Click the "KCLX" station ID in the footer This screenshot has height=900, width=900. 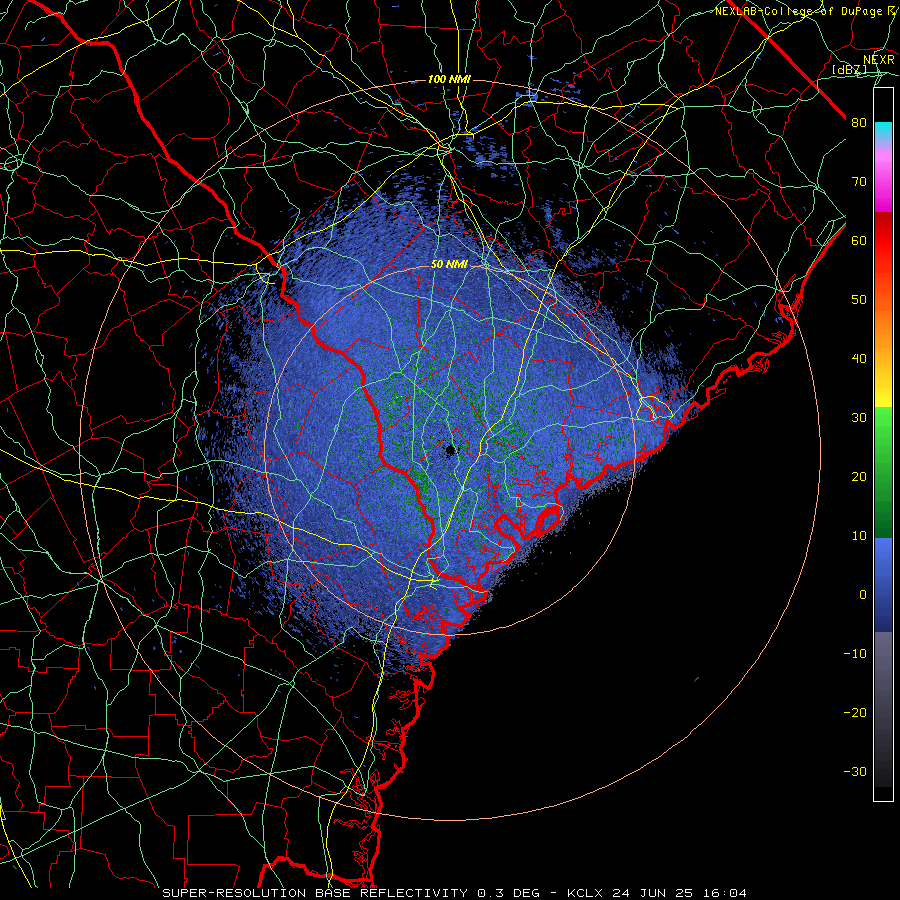585,893
